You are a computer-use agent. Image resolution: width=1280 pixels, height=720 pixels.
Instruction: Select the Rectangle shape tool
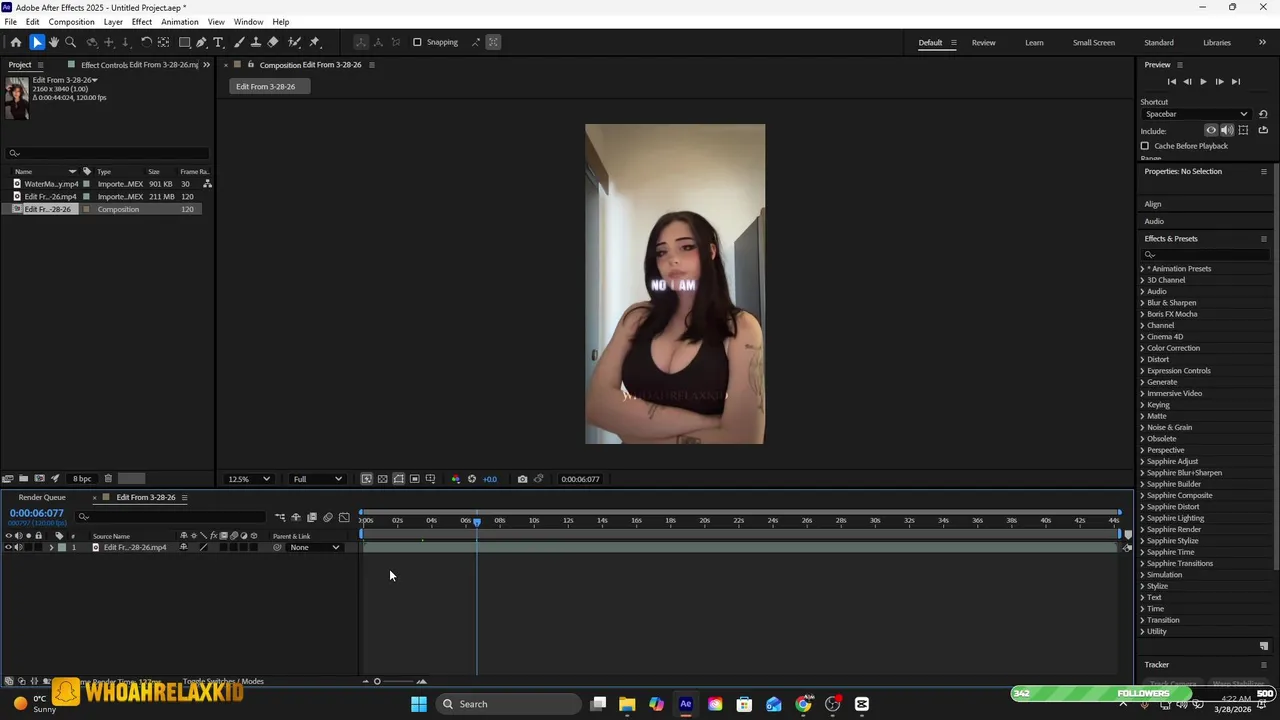(185, 42)
